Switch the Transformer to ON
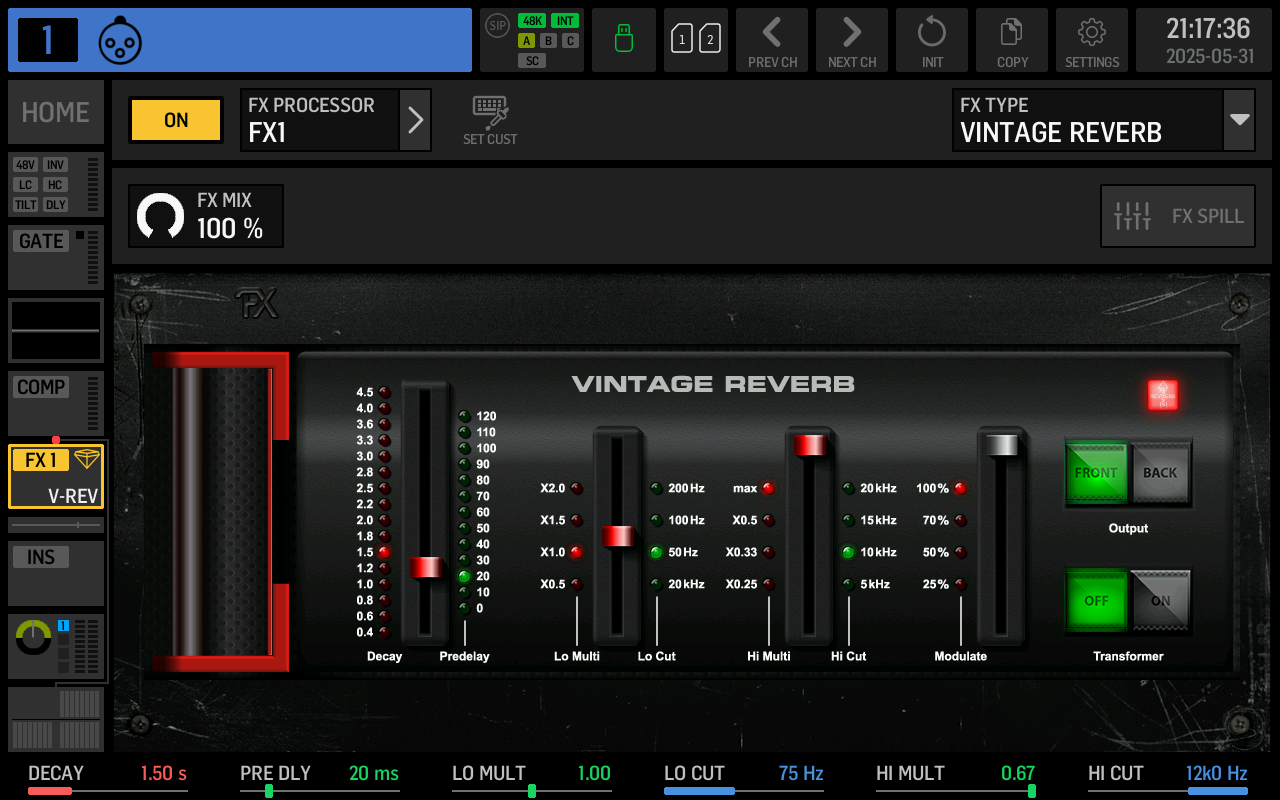Screen dimensions: 1280x800 (1160, 601)
